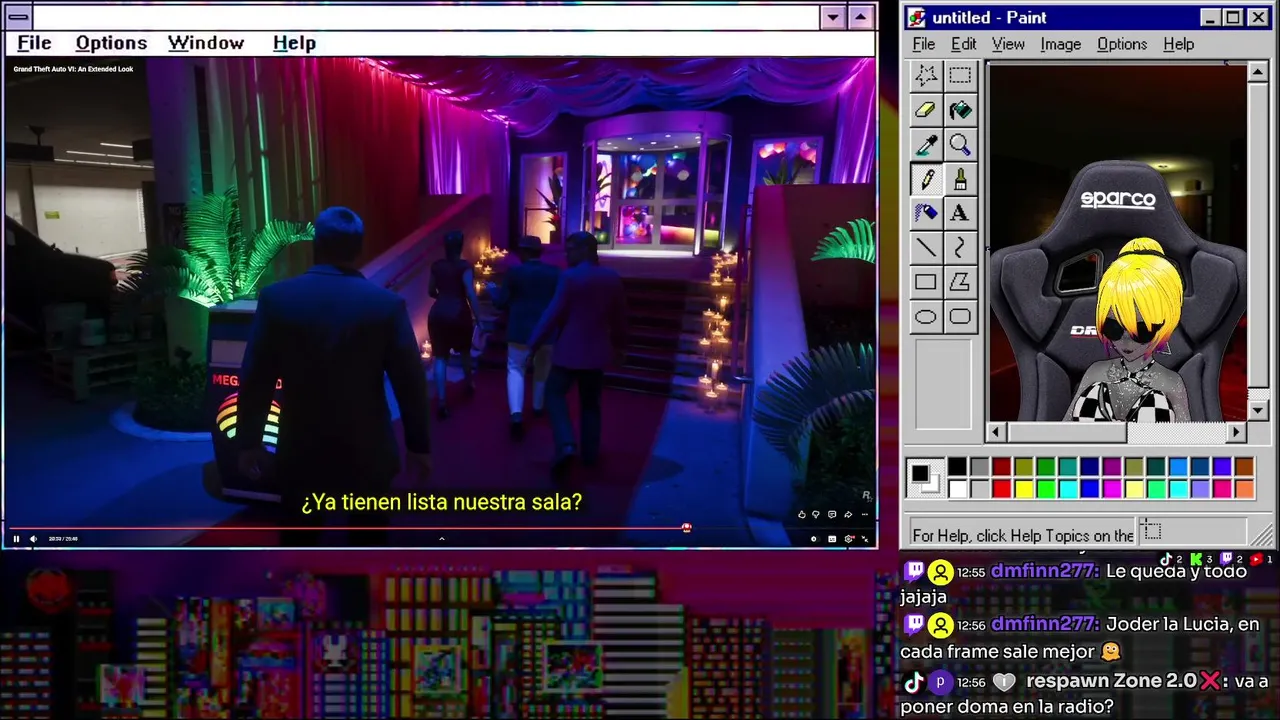Click the video progress bar scrubber

pyautogui.click(x=686, y=528)
